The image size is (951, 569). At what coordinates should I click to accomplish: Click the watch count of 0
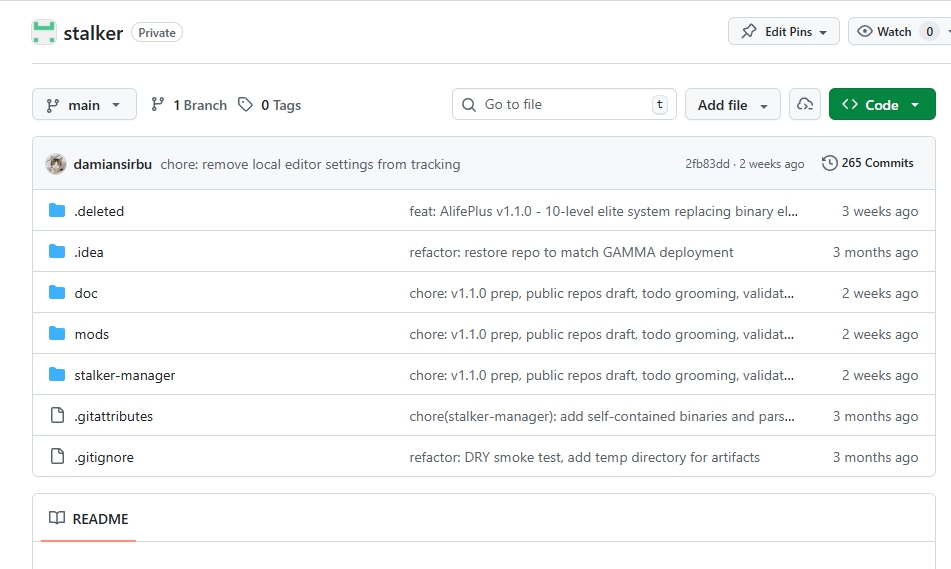[929, 32]
